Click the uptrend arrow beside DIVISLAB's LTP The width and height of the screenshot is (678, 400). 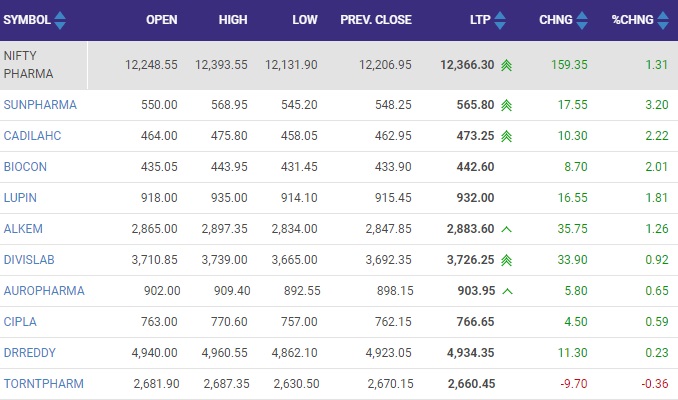(506, 260)
